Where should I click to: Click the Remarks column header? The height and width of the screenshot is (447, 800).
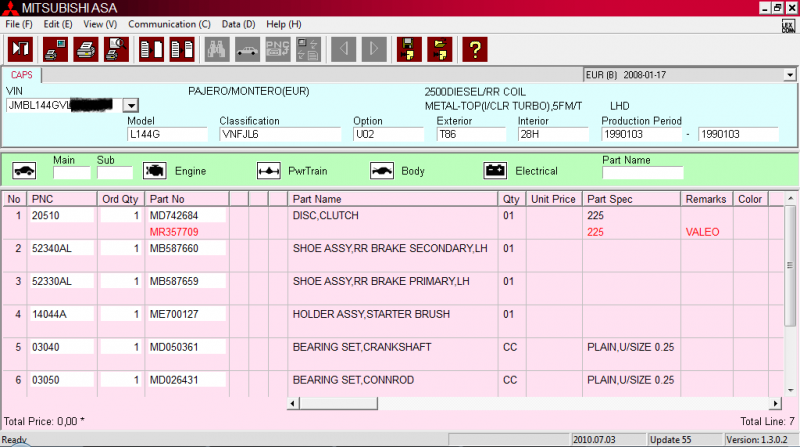[706, 199]
